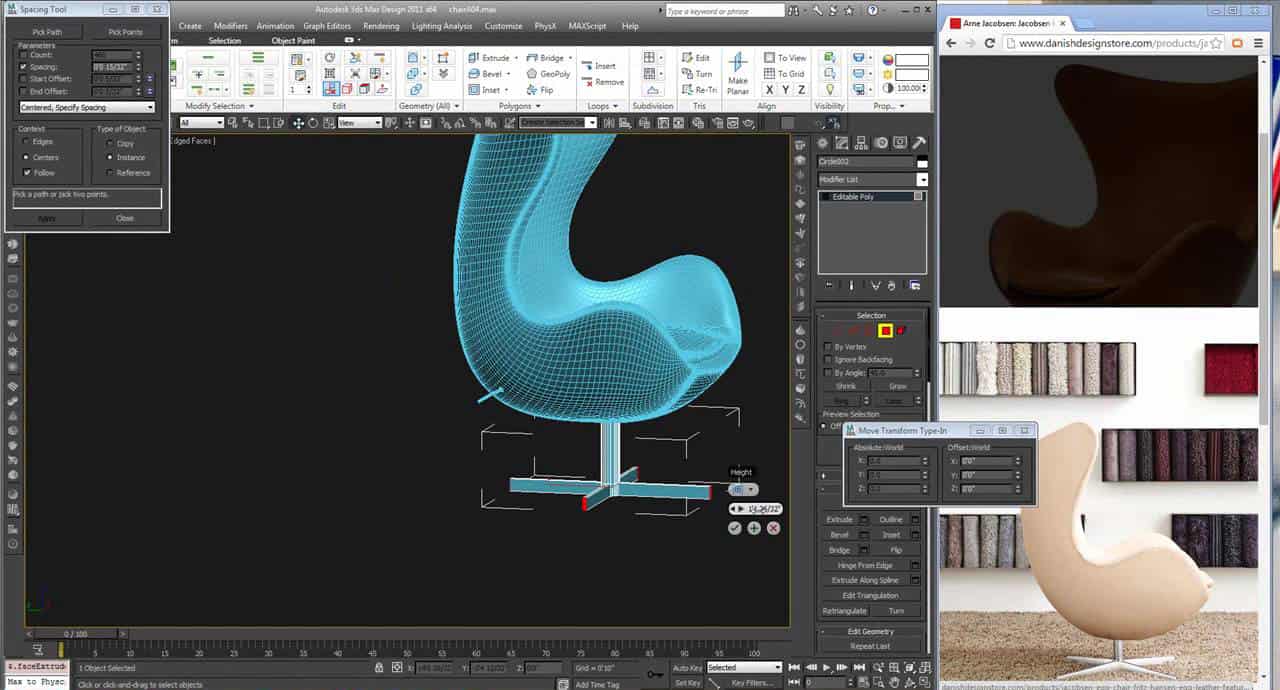Accept extrude with the caddy OK checkmark
Viewport: 1280px width, 690px height.
(735, 528)
